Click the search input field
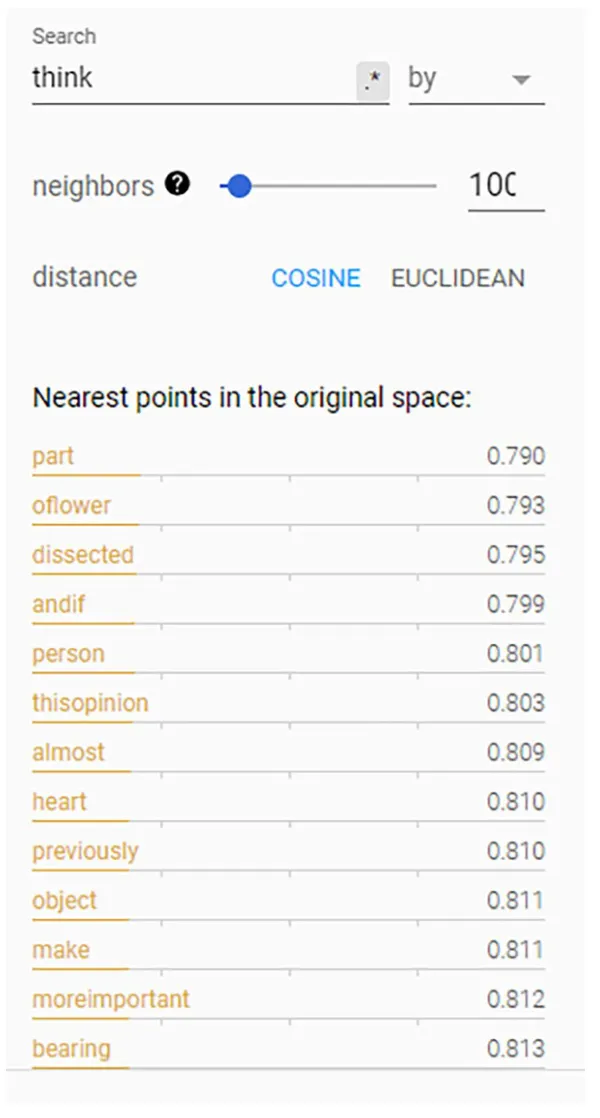600x1118 pixels. 190,79
